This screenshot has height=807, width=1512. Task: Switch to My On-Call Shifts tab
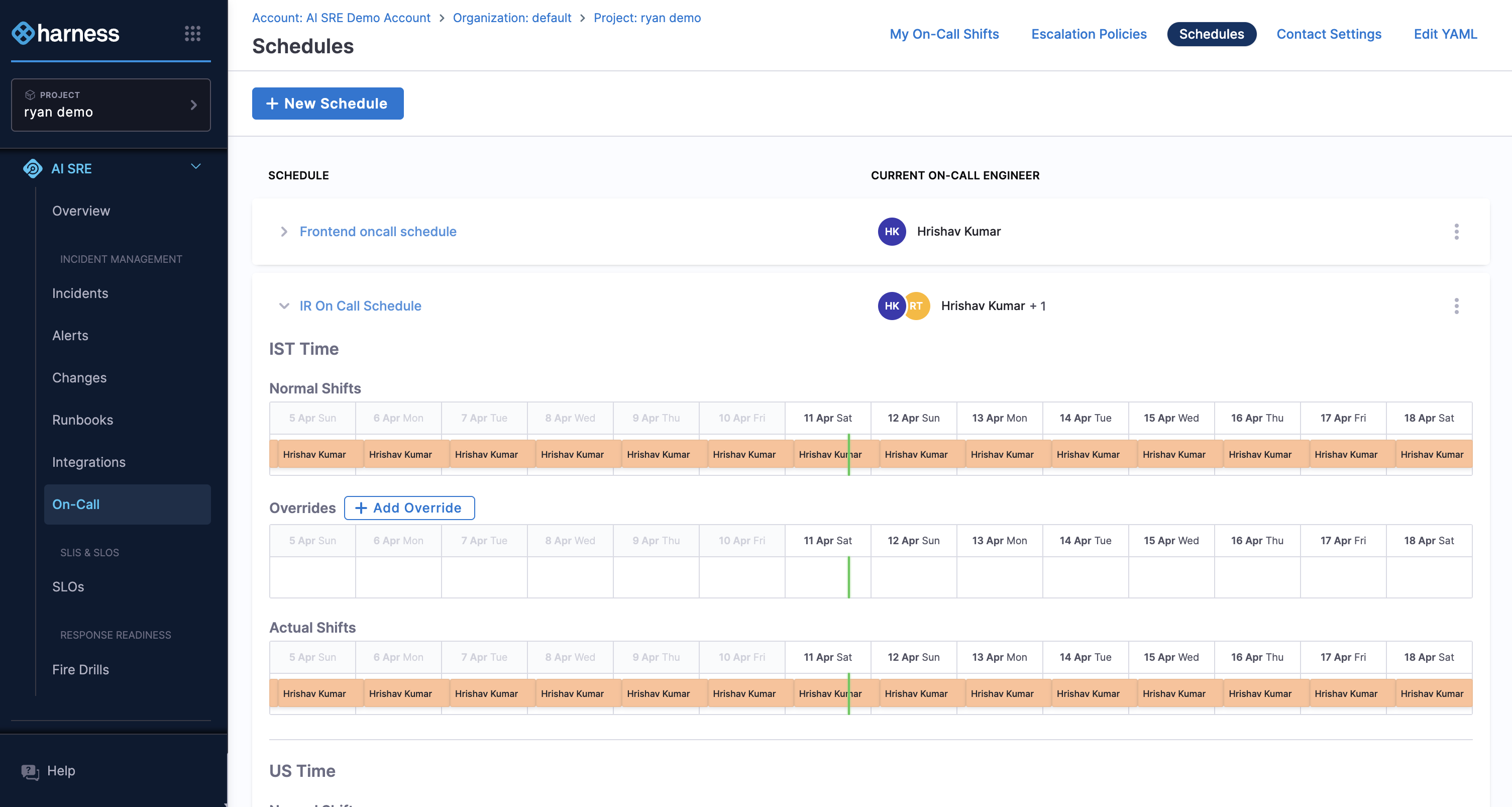944,34
